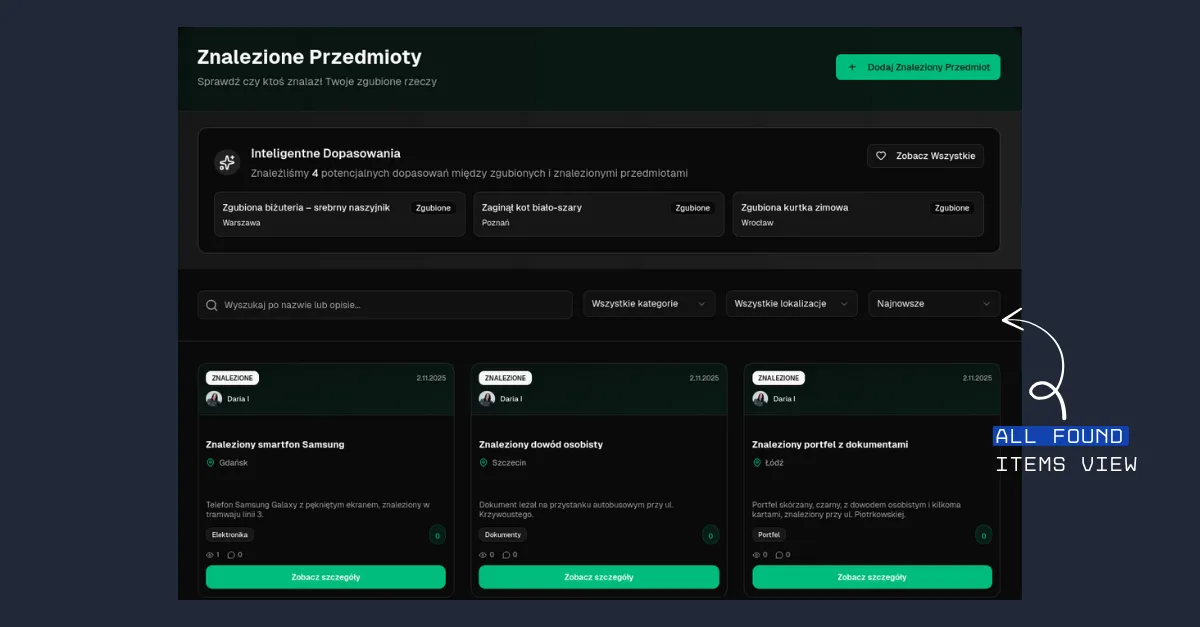Click the Dokumenty category tag

pos(503,535)
